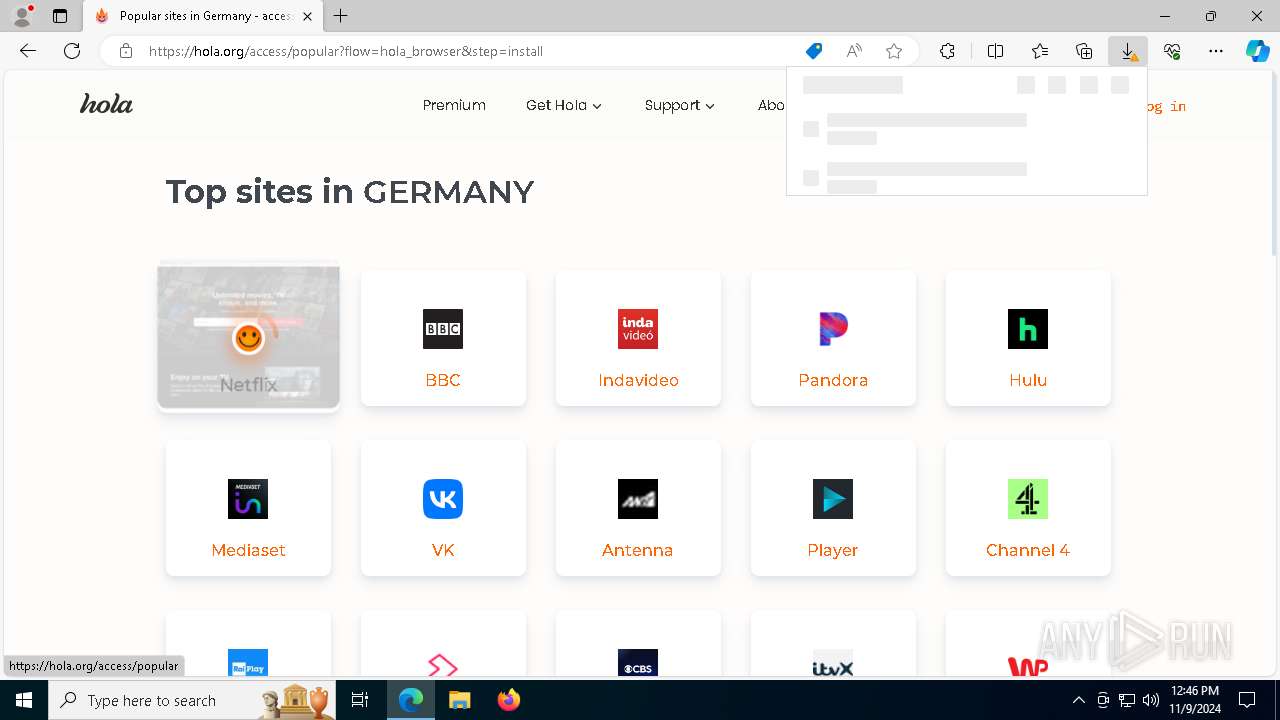Refresh the current page
Screen dimensions: 1280x720
point(72,51)
